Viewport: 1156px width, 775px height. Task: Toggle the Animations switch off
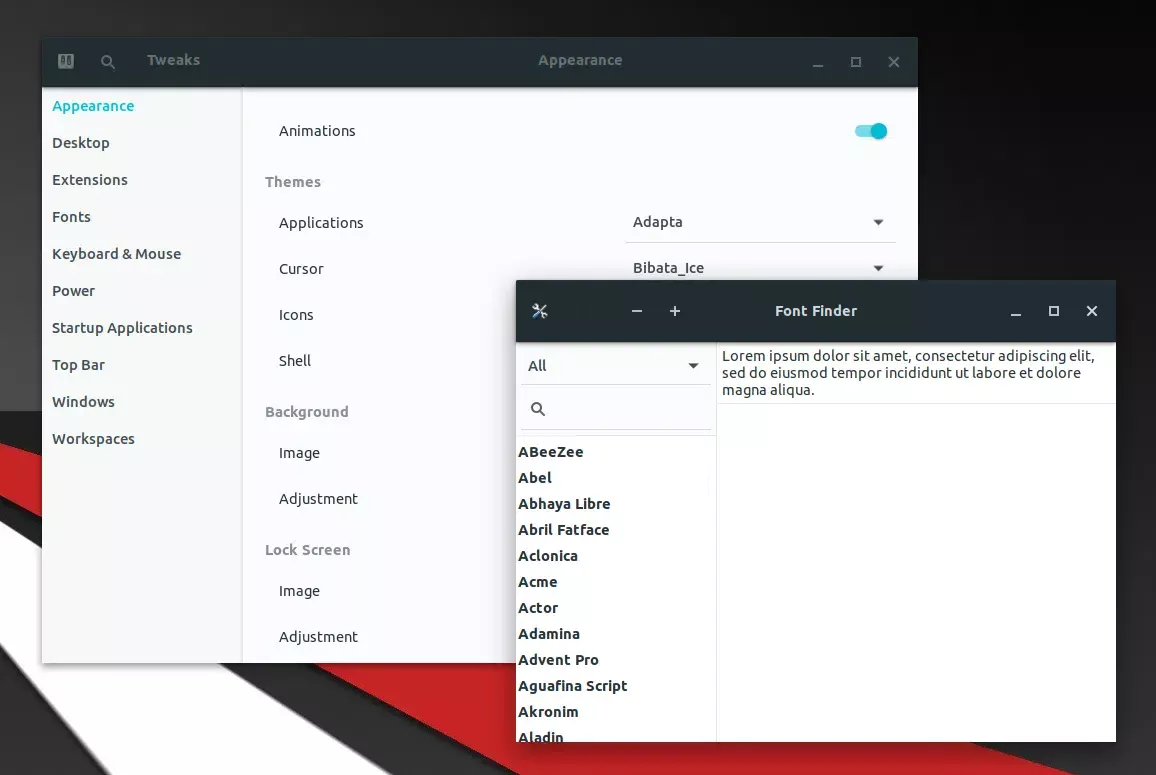coord(871,131)
